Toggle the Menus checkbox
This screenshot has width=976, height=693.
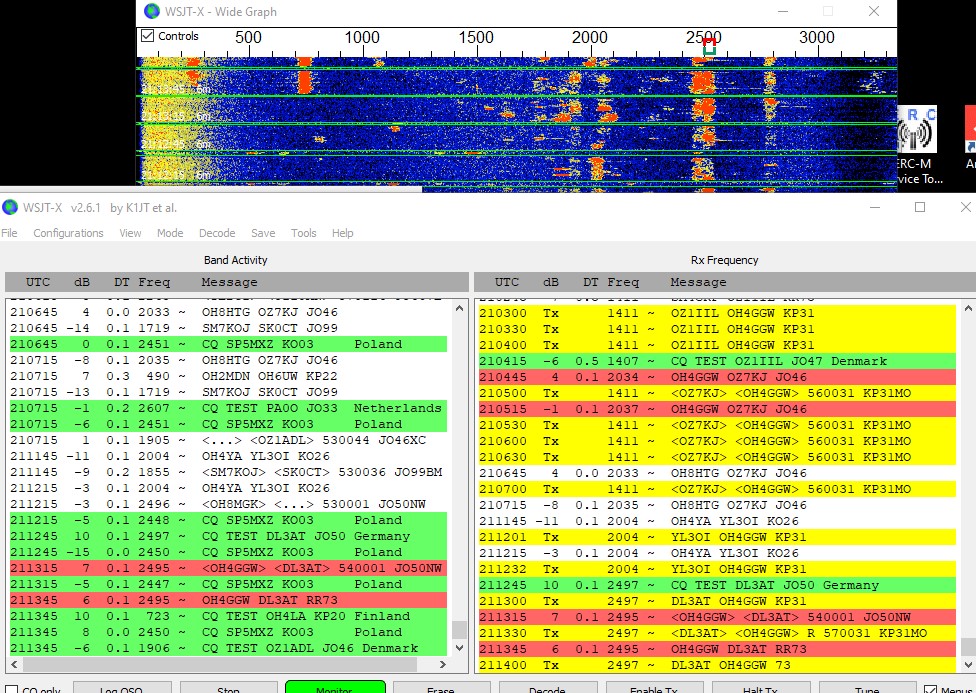(931, 690)
